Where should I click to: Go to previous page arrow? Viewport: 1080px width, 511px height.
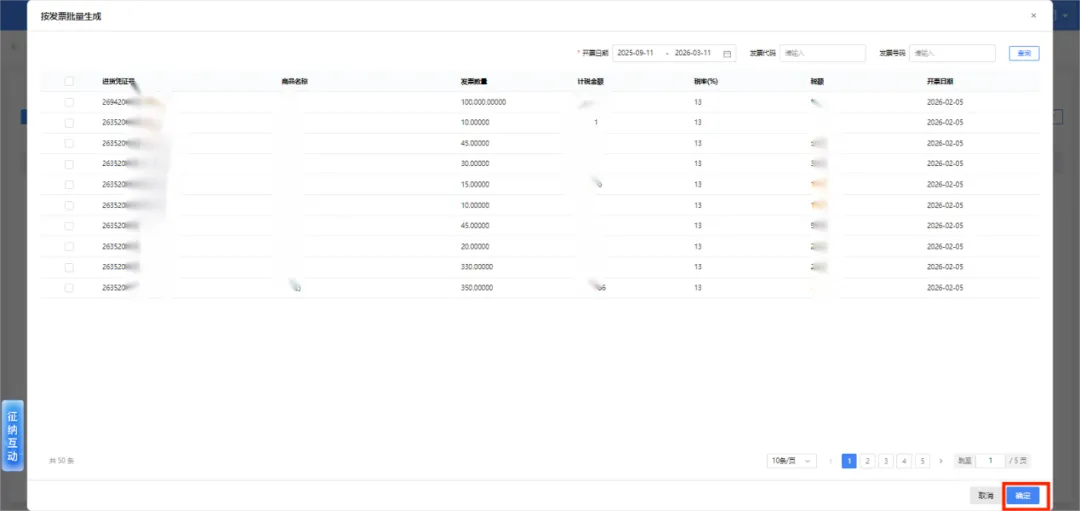click(x=831, y=461)
